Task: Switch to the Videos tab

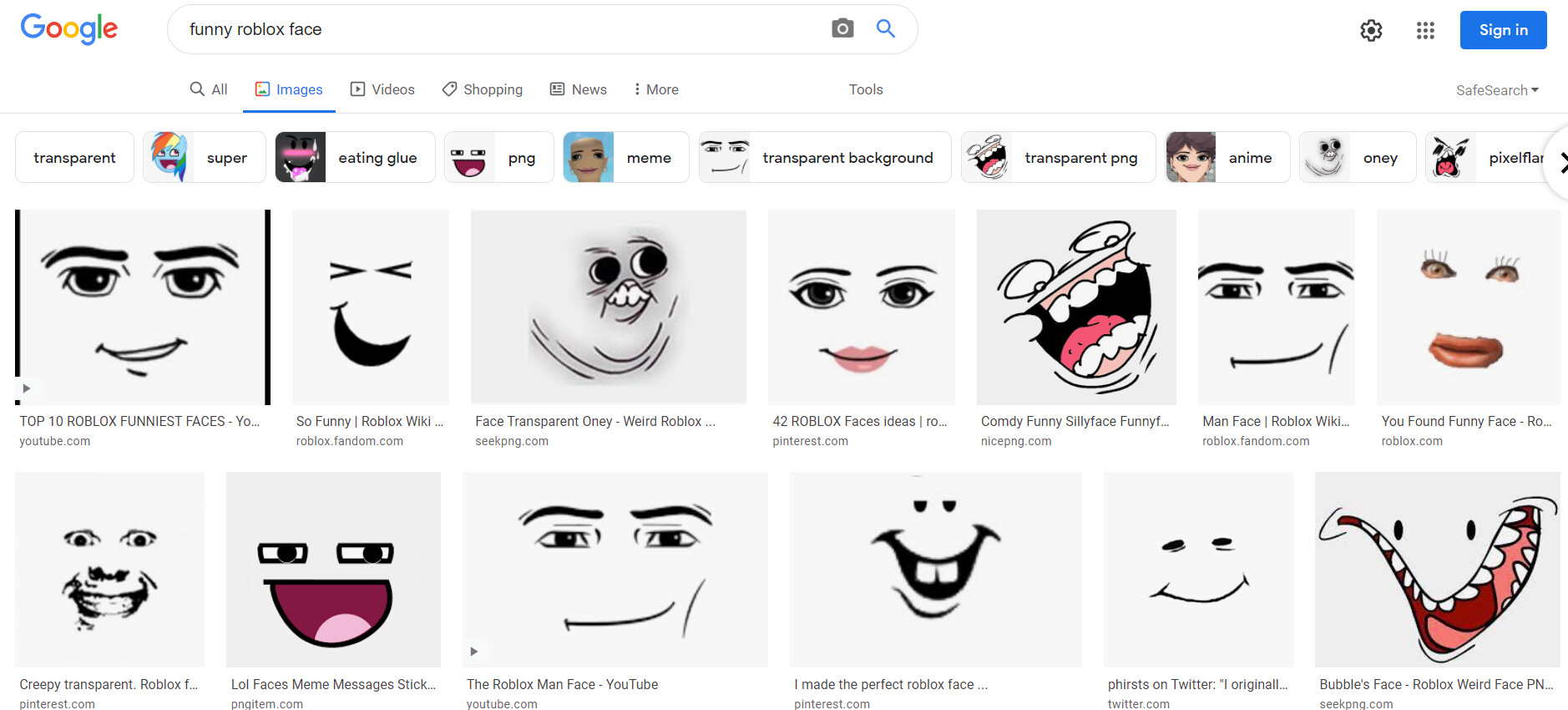Action: click(382, 89)
